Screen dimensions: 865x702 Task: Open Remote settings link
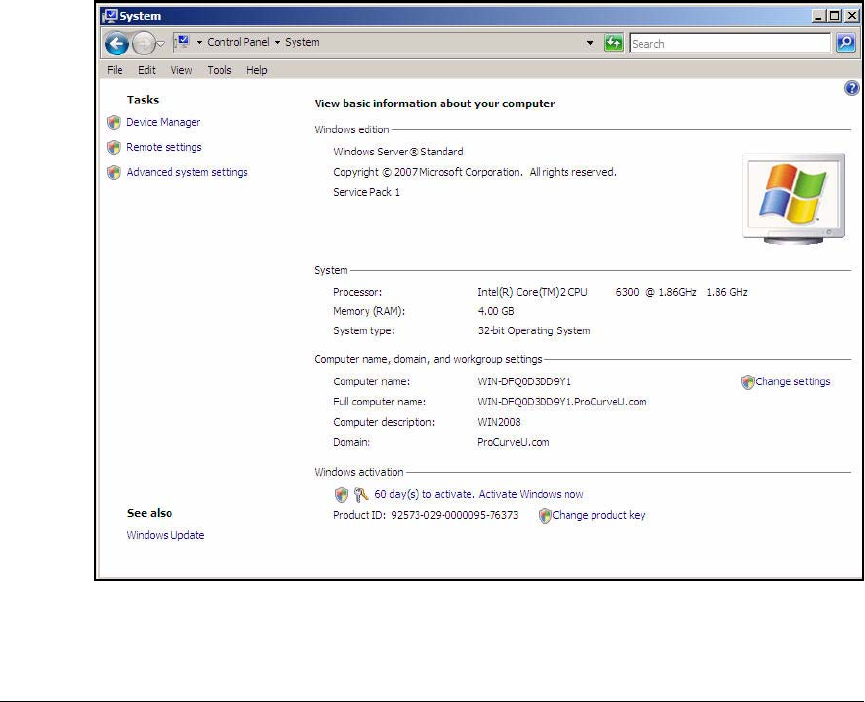164,147
